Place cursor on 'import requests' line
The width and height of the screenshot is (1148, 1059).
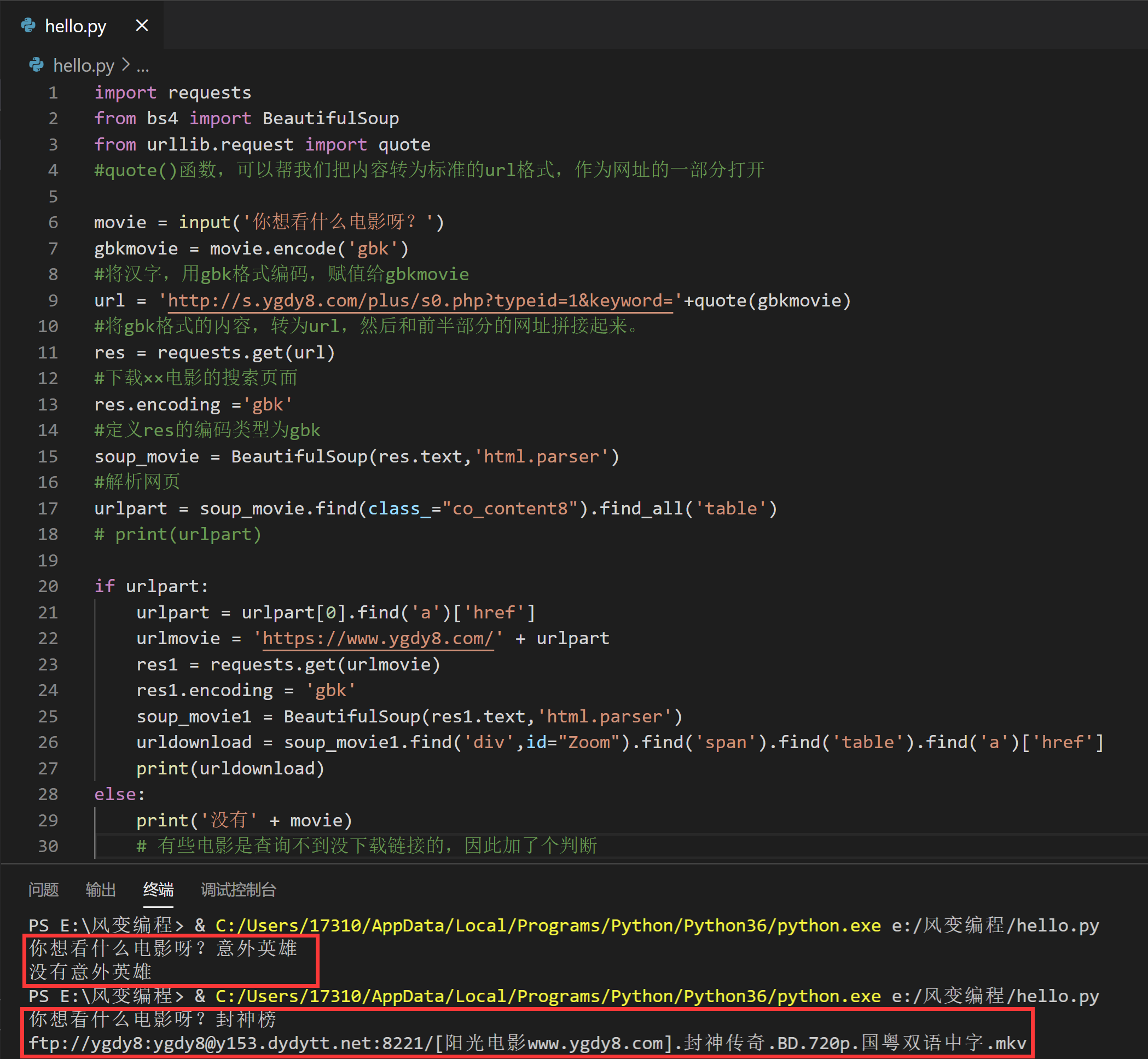tap(172, 93)
